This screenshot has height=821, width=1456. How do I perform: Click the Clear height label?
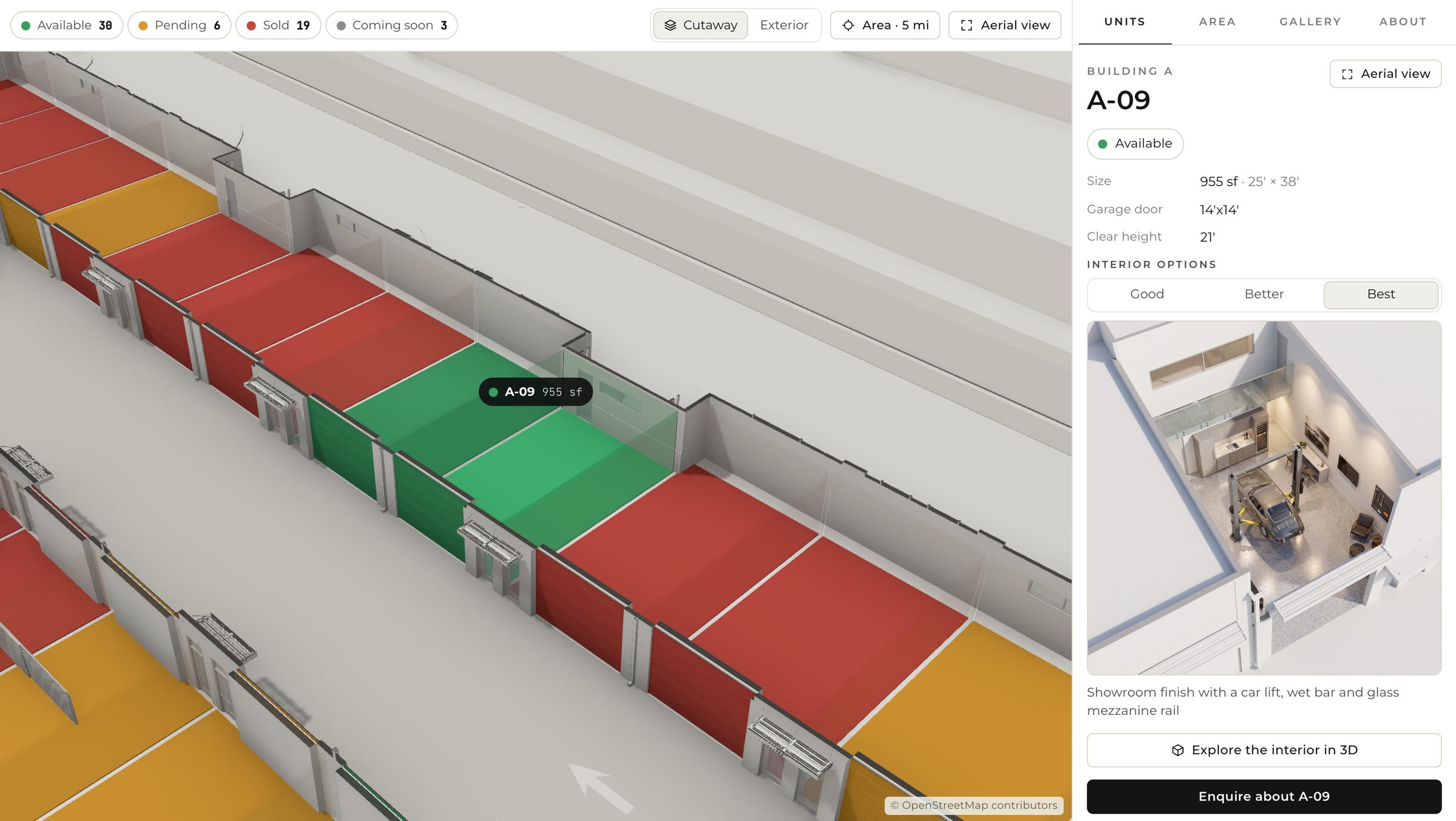coord(1124,237)
